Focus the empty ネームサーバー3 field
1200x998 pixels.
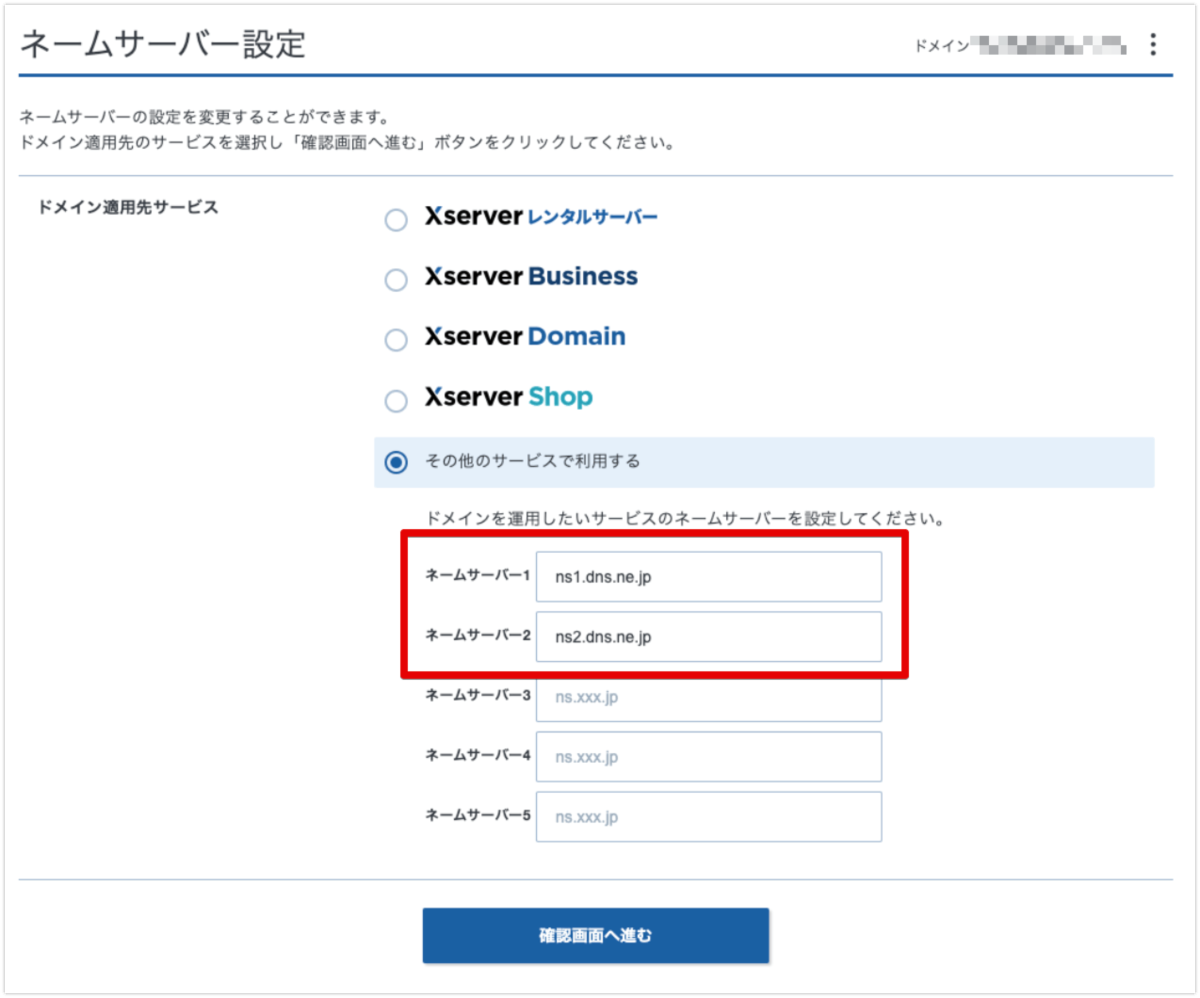708,697
